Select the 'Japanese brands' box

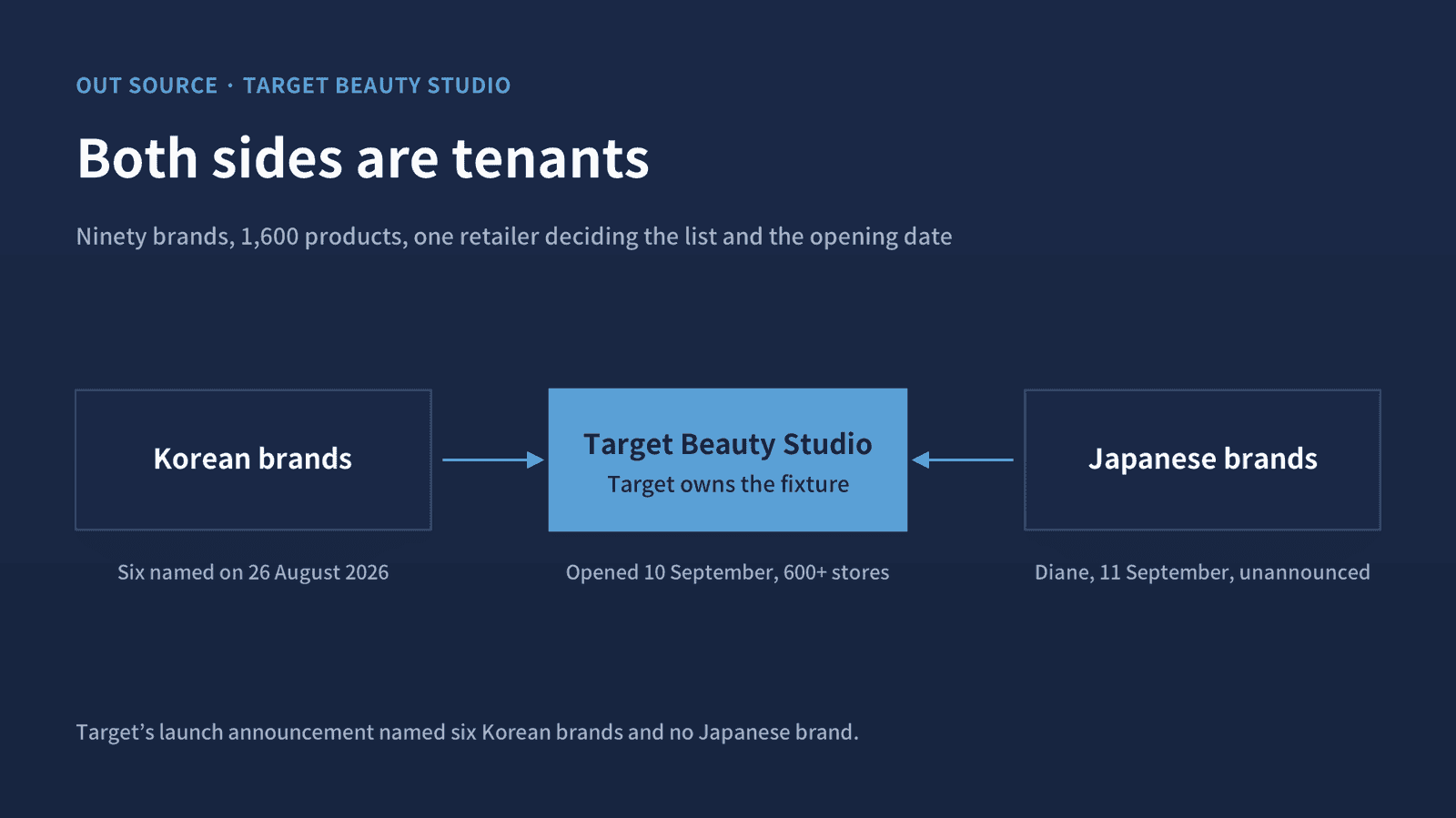tap(1202, 459)
